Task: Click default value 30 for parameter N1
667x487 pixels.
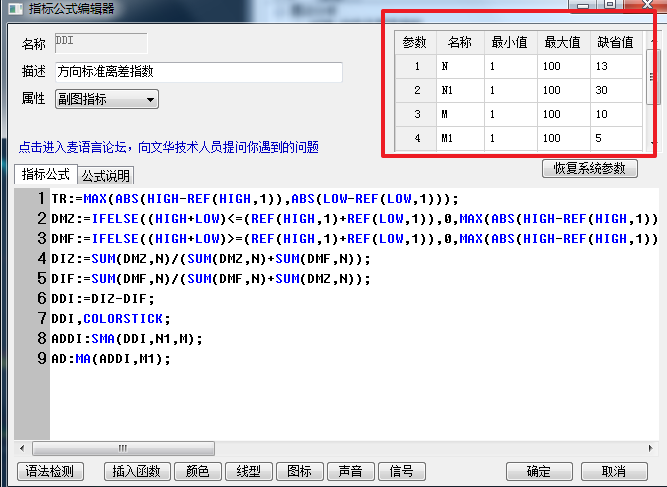Action: (616, 90)
